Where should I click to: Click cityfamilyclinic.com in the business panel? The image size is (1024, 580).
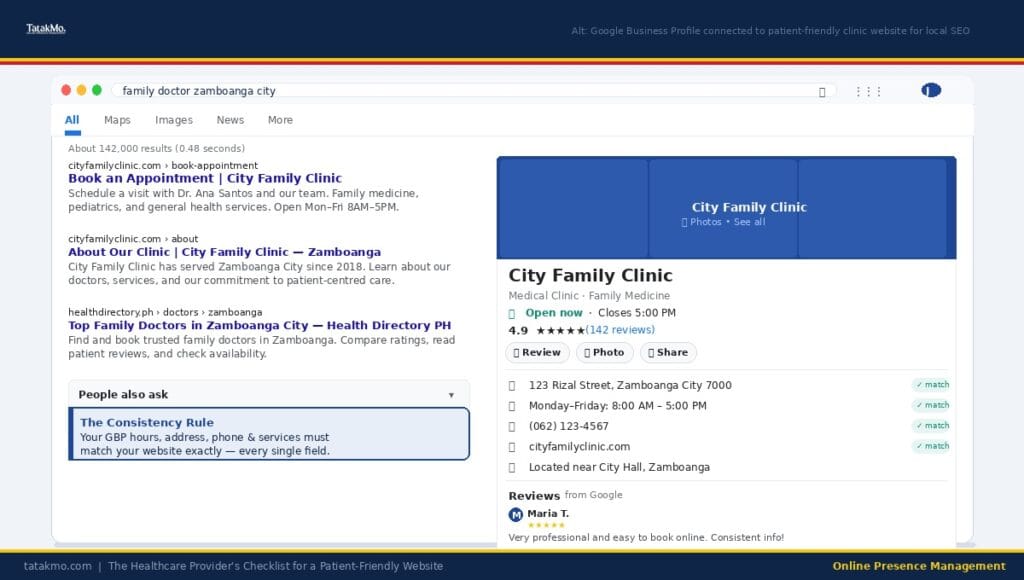[x=579, y=447]
